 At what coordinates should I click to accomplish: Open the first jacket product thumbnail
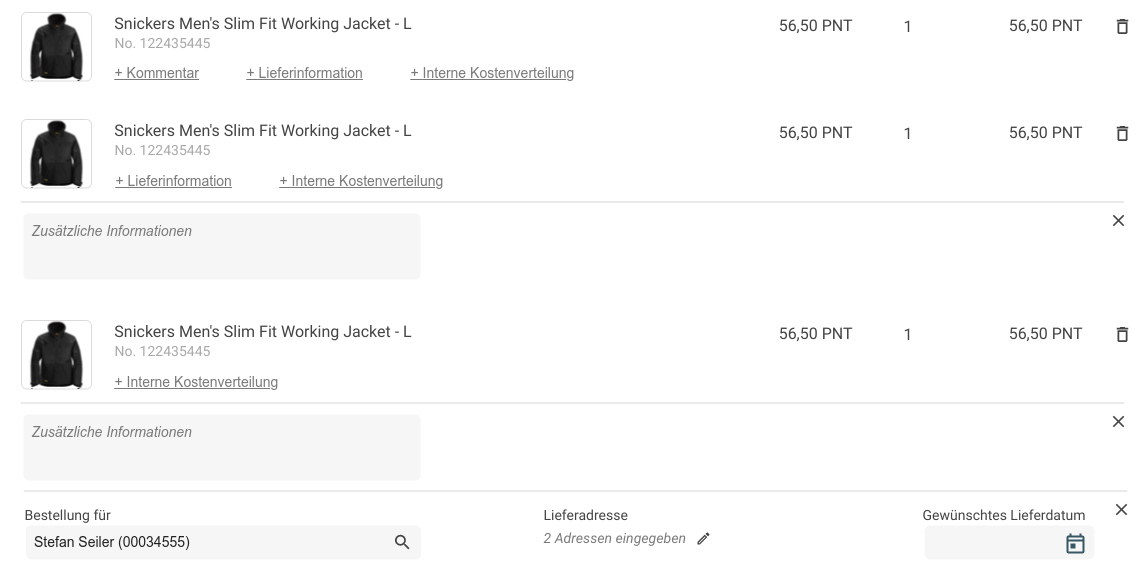point(56,47)
